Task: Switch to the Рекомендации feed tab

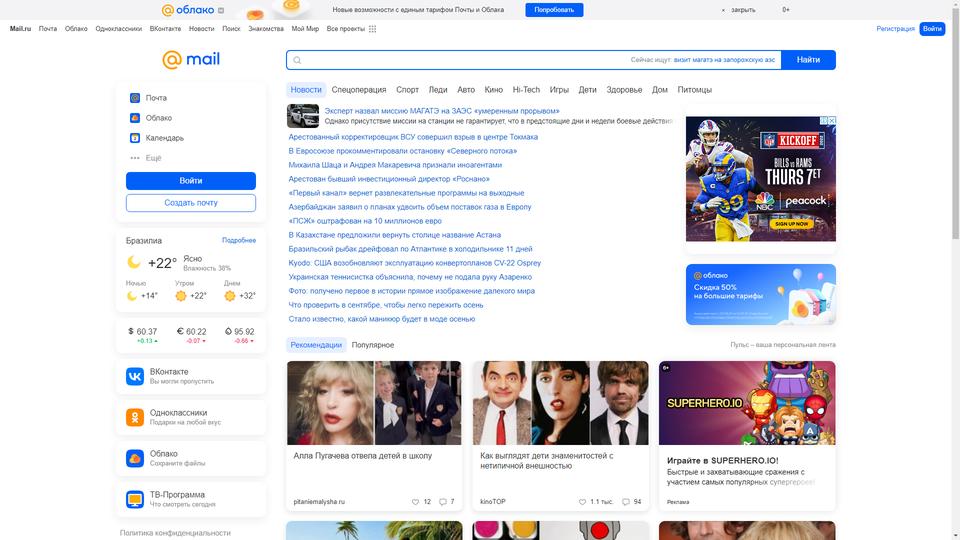Action: coord(316,345)
